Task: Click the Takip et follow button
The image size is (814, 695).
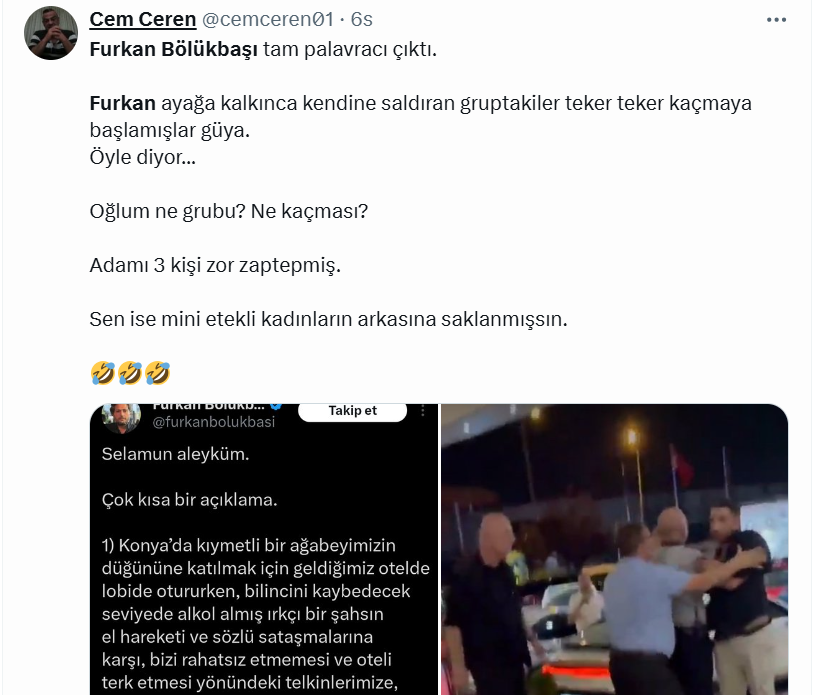Action: [352, 411]
